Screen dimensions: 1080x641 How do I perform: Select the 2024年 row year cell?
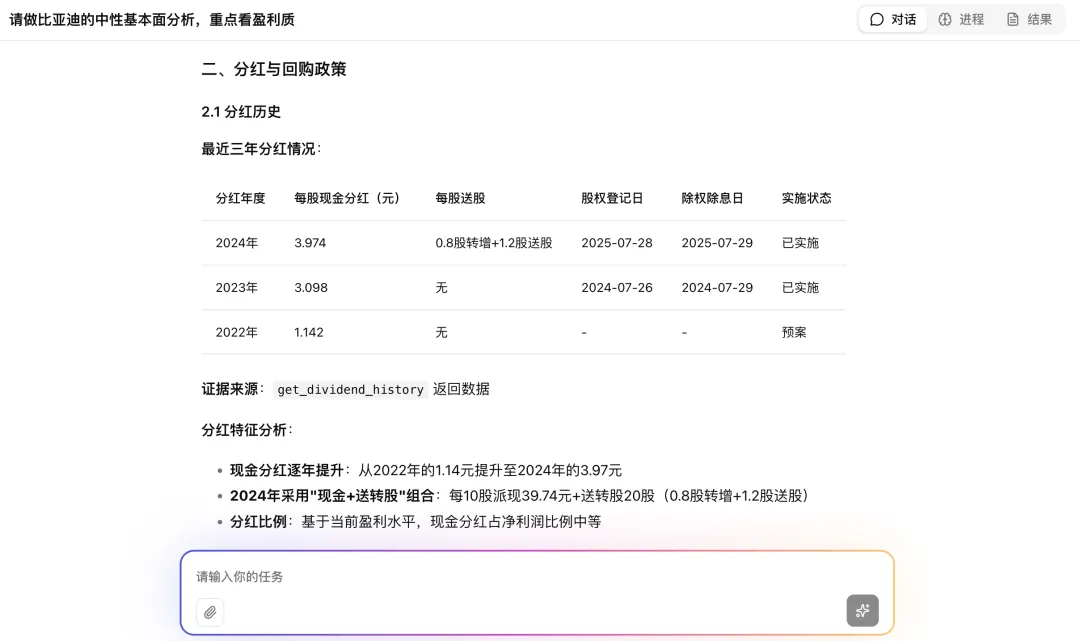tap(237, 243)
